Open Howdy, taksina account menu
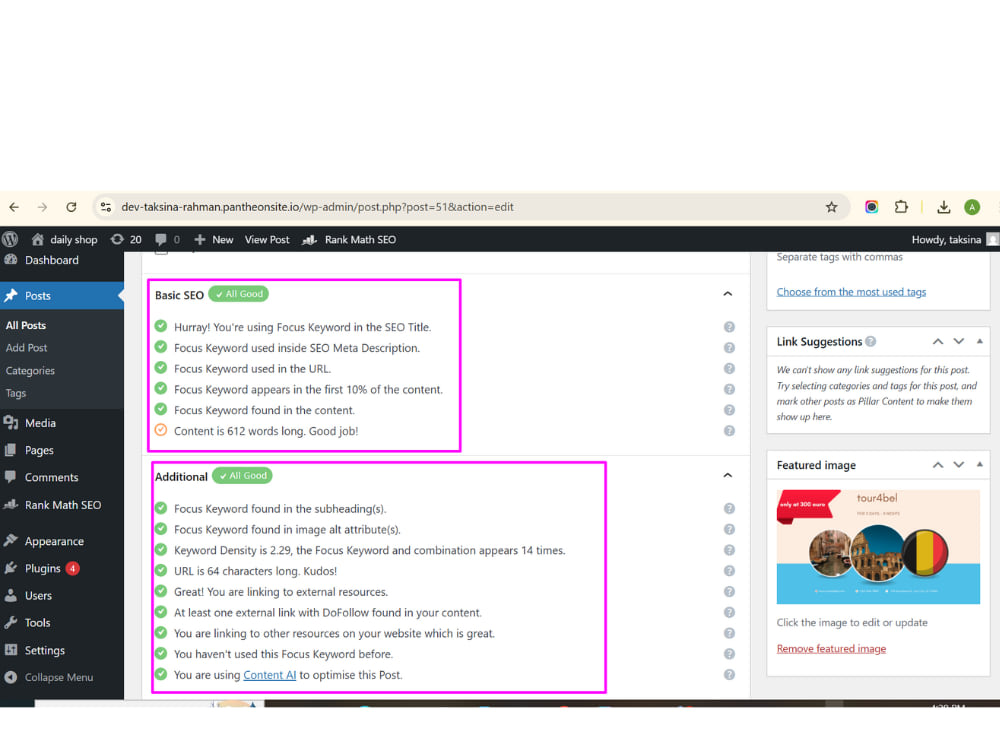 pos(954,240)
